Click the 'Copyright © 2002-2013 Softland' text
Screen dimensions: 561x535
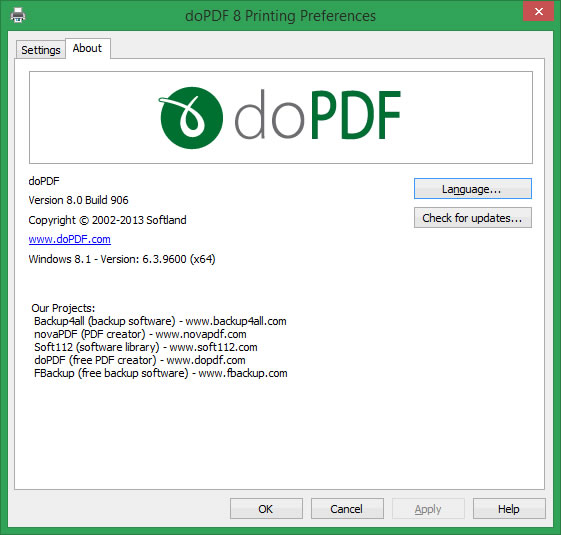click(x=107, y=220)
